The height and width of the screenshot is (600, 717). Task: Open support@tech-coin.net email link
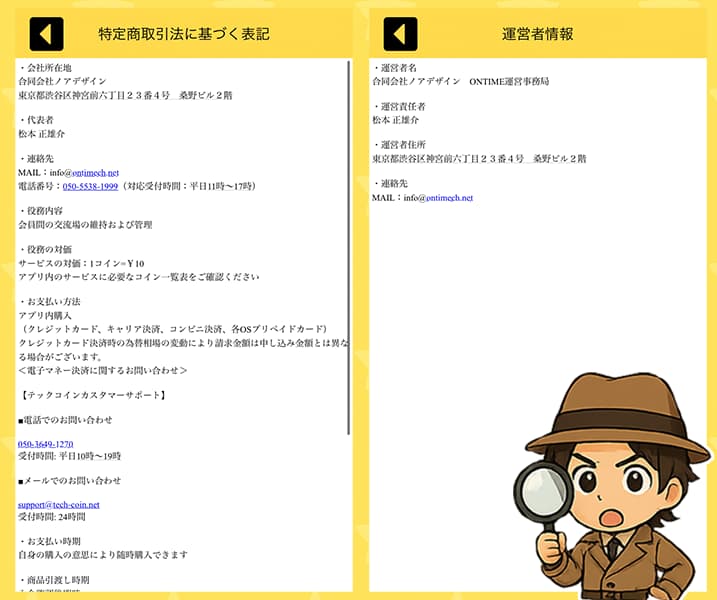[59, 504]
